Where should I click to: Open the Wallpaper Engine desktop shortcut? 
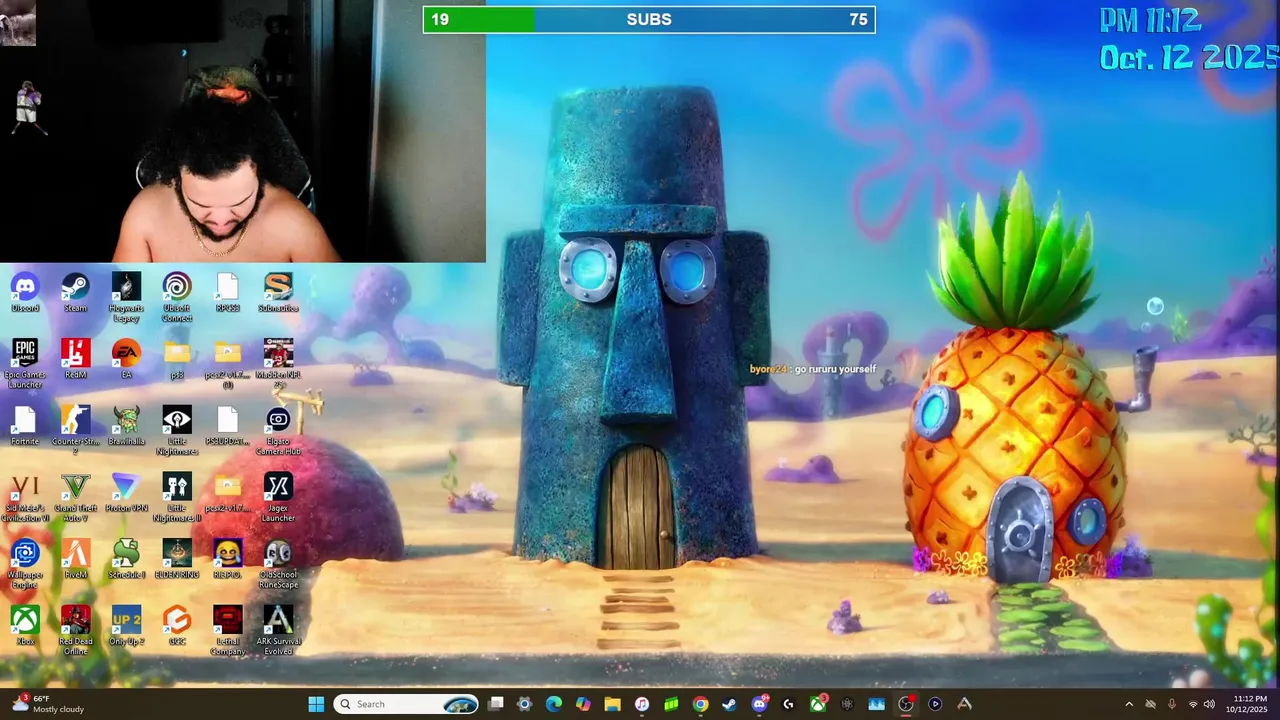click(x=25, y=564)
